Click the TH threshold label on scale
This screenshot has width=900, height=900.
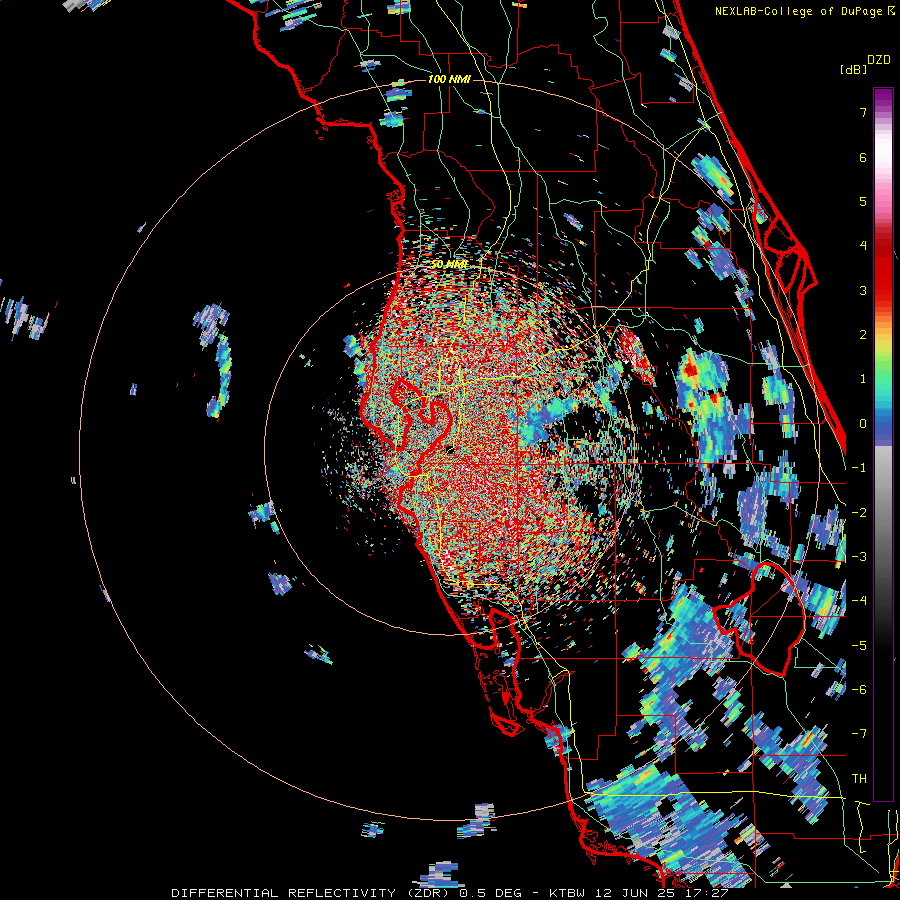859,779
